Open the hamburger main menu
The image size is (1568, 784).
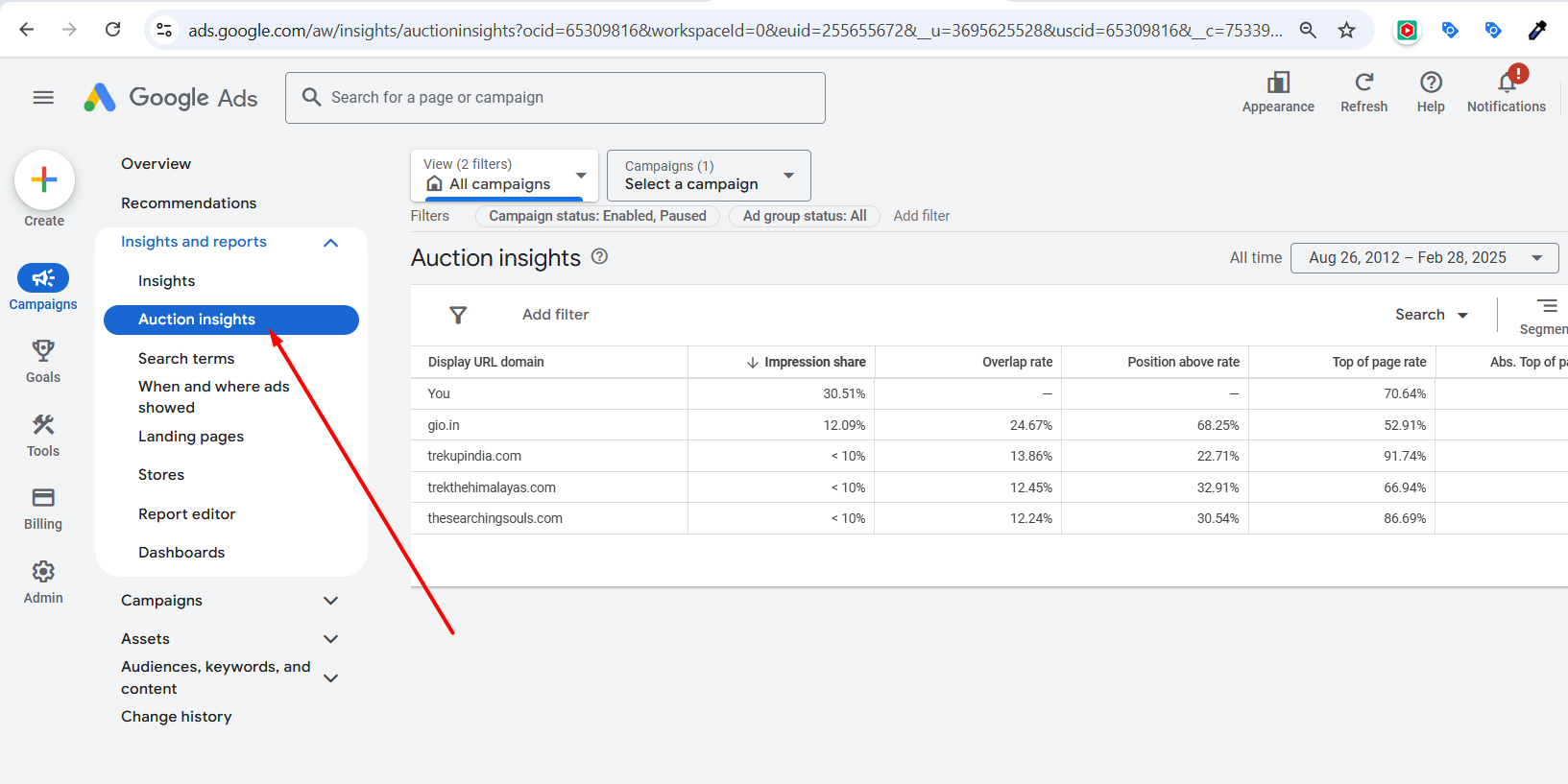click(43, 97)
